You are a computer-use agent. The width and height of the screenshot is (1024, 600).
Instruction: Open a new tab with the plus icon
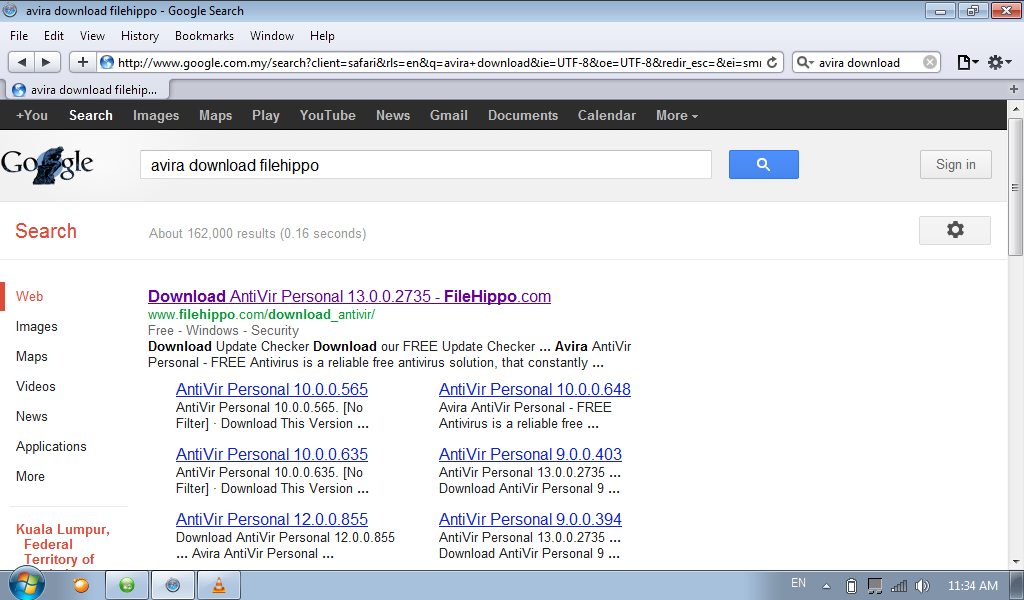pos(1014,89)
